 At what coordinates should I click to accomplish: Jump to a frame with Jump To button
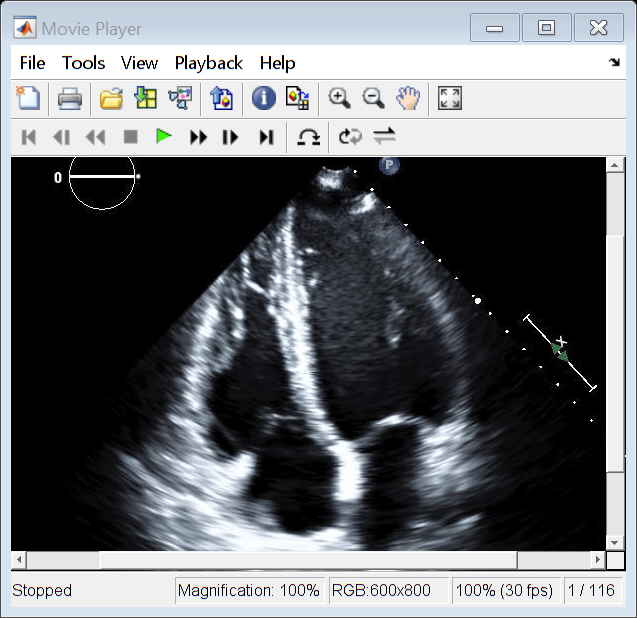coord(309,137)
